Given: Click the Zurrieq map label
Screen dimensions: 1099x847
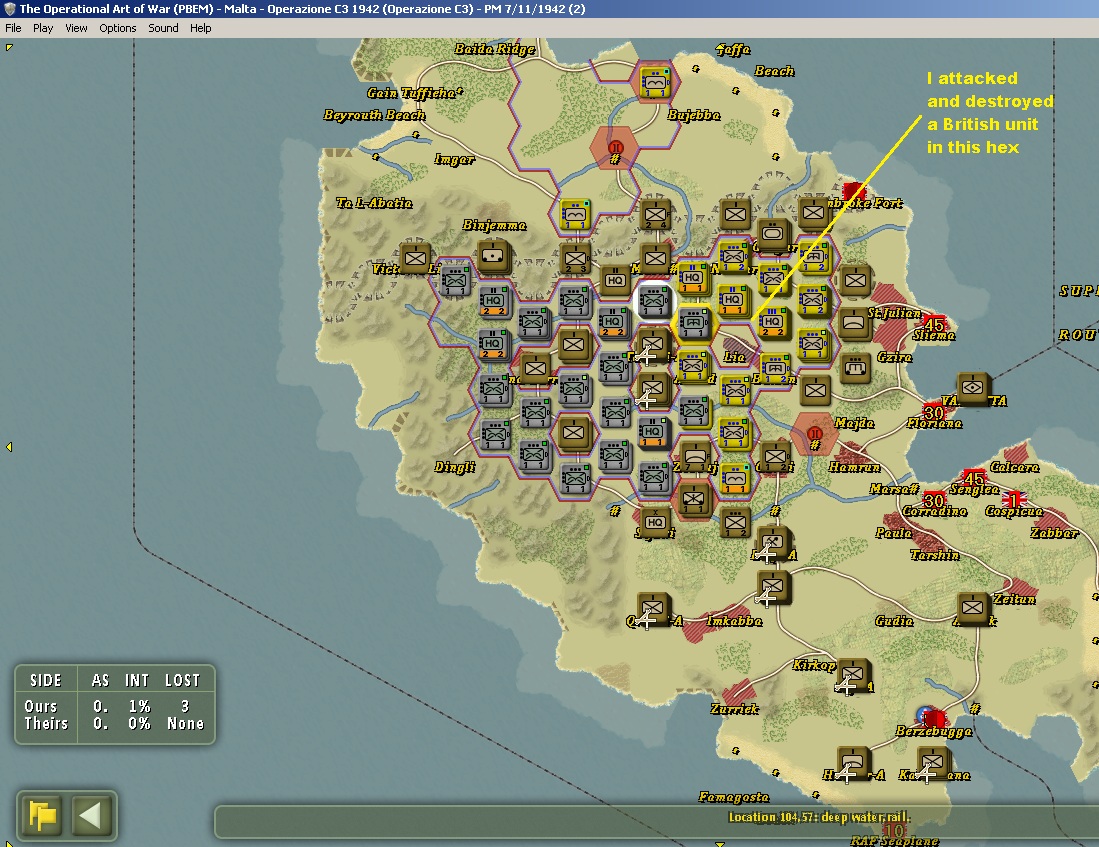Looking at the screenshot, I should tap(734, 709).
